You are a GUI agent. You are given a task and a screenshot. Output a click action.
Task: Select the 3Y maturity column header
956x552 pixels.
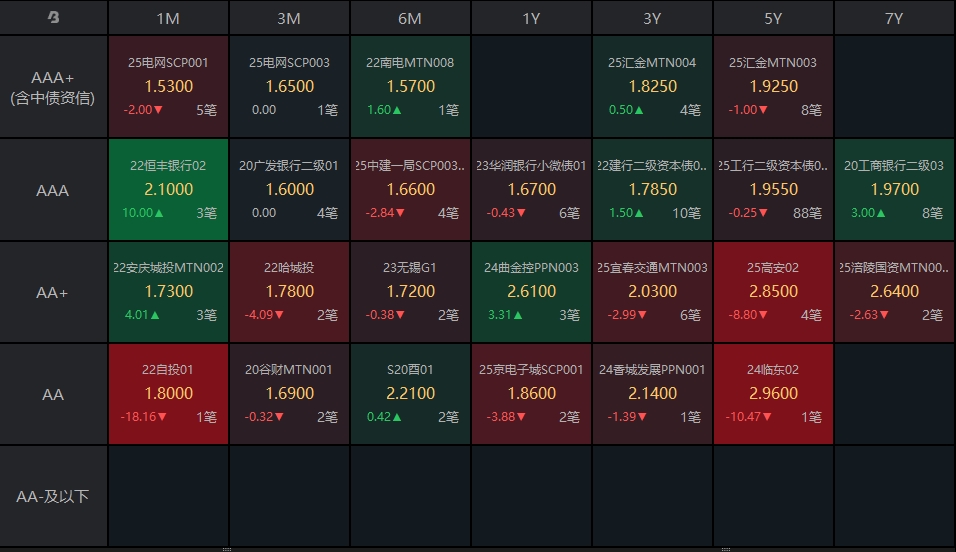[x=652, y=18]
